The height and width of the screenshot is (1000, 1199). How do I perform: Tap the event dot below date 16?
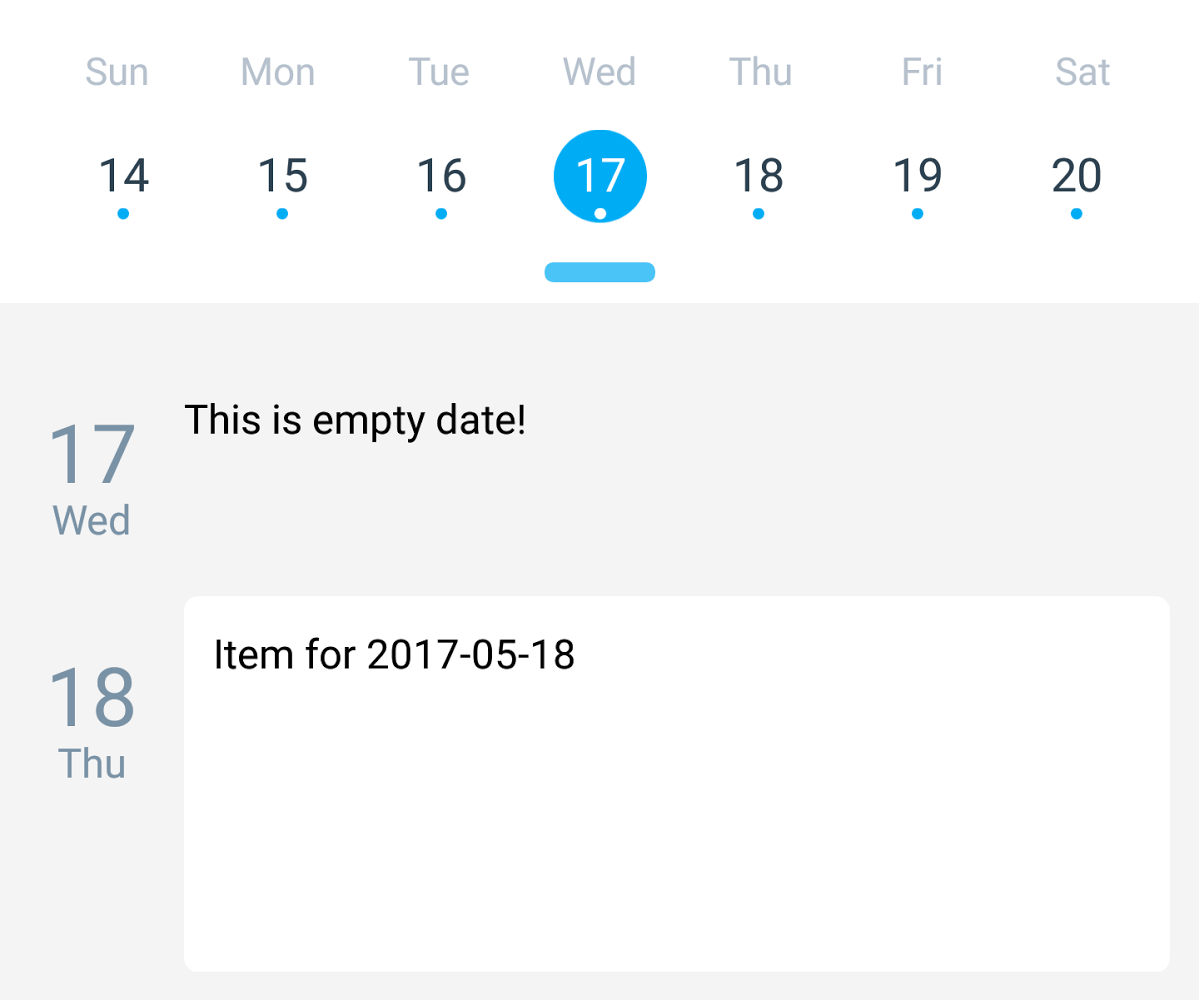pyautogui.click(x=441, y=213)
